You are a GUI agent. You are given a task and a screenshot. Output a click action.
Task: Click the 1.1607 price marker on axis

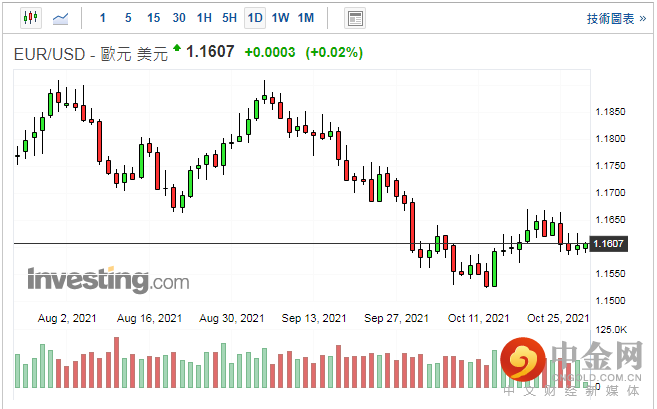tap(609, 243)
